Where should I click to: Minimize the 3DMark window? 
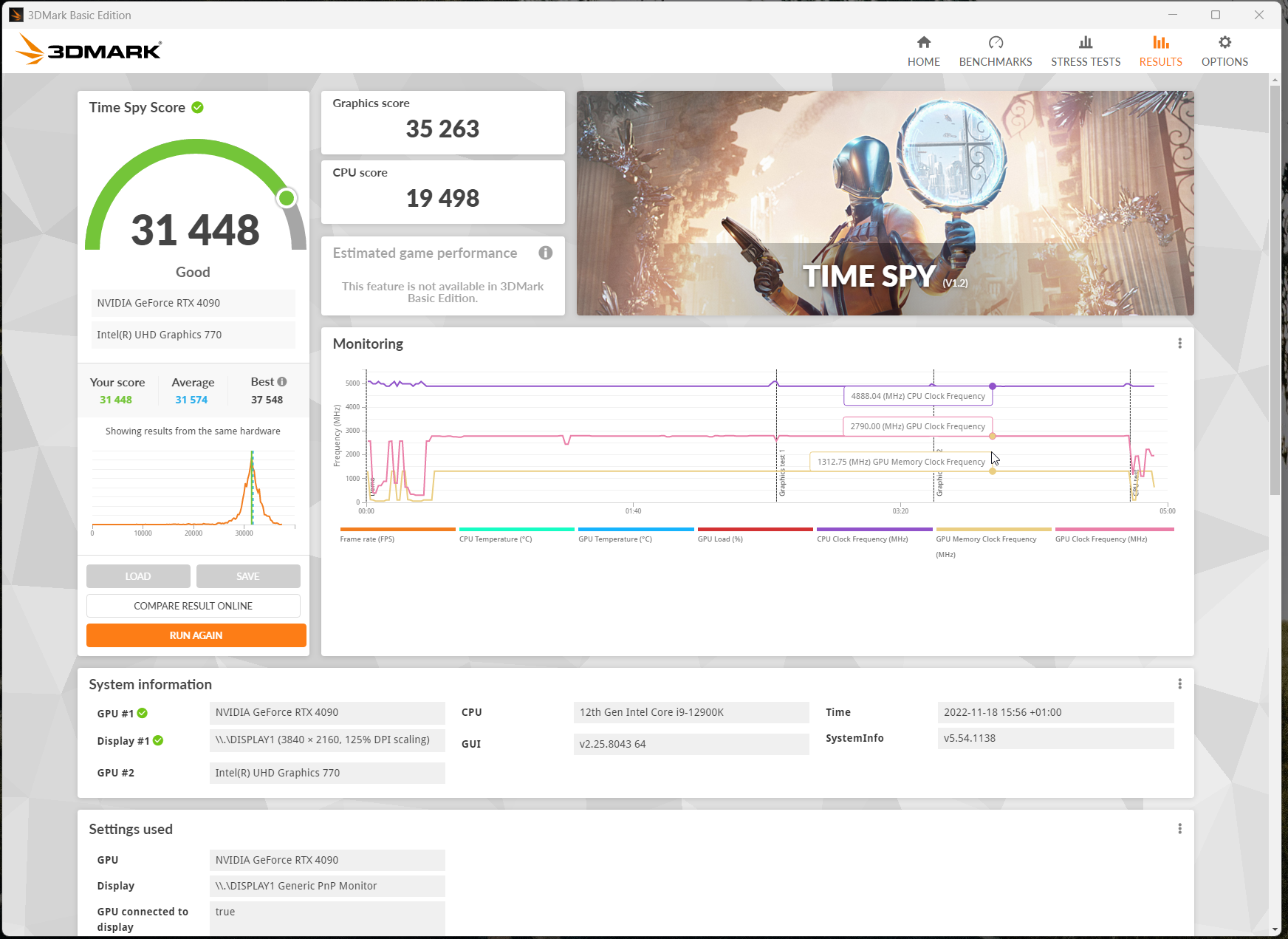(1173, 15)
